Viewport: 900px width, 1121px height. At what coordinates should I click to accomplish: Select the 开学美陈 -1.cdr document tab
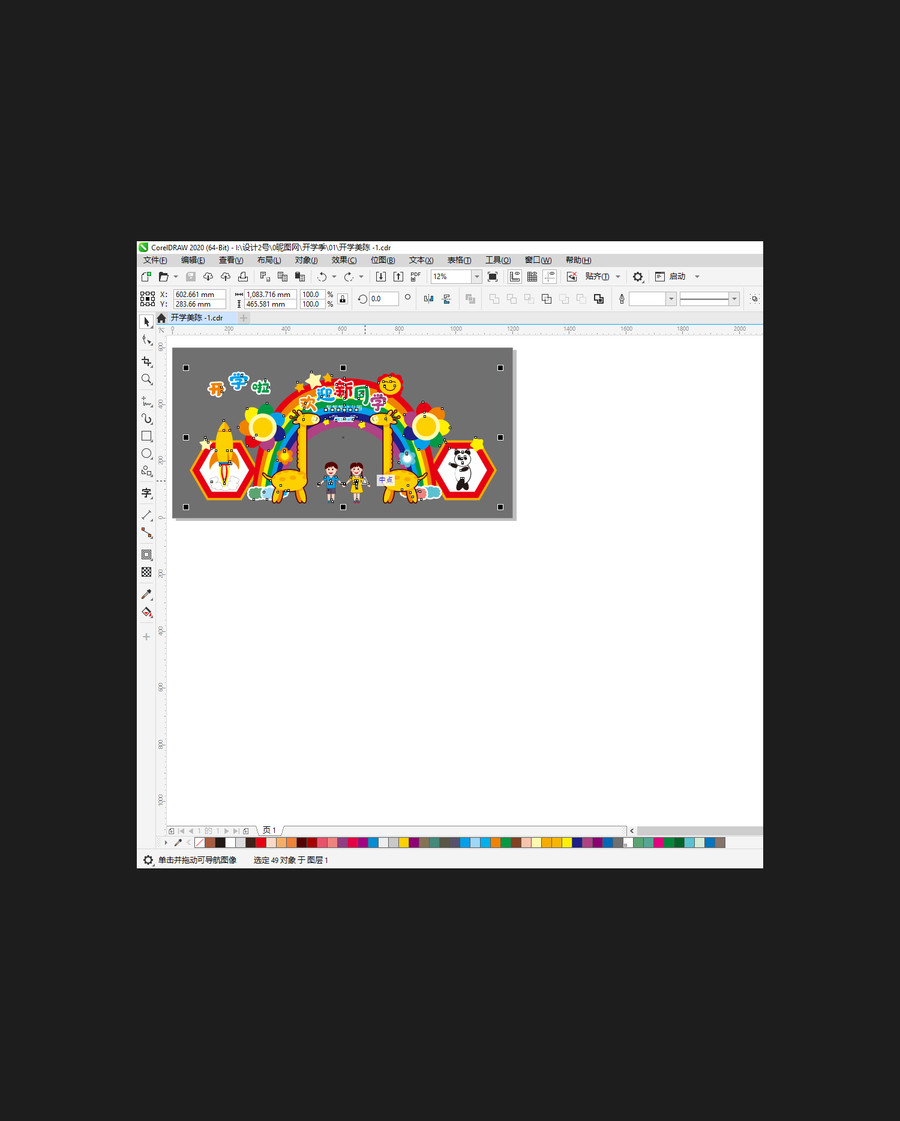(x=197, y=317)
